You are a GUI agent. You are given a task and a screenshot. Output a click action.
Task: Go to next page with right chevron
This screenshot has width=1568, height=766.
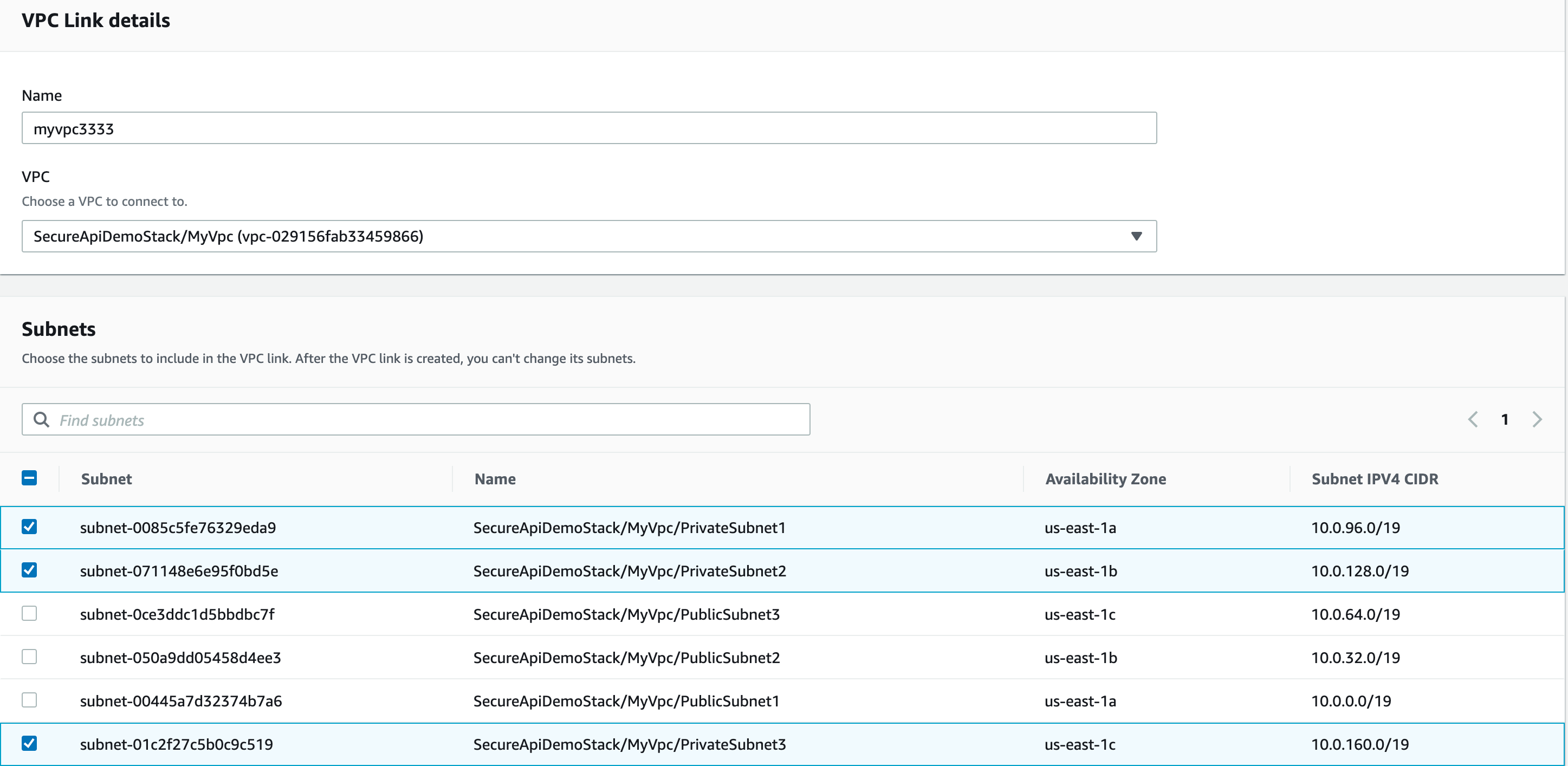(x=1537, y=419)
